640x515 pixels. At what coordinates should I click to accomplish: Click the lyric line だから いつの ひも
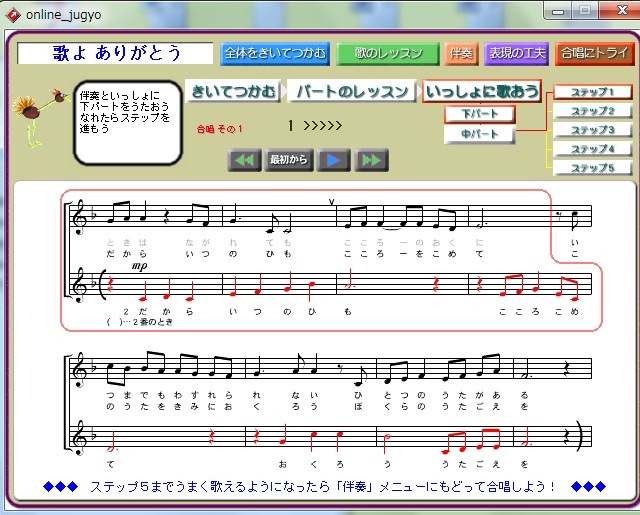pyautogui.click(x=199, y=254)
